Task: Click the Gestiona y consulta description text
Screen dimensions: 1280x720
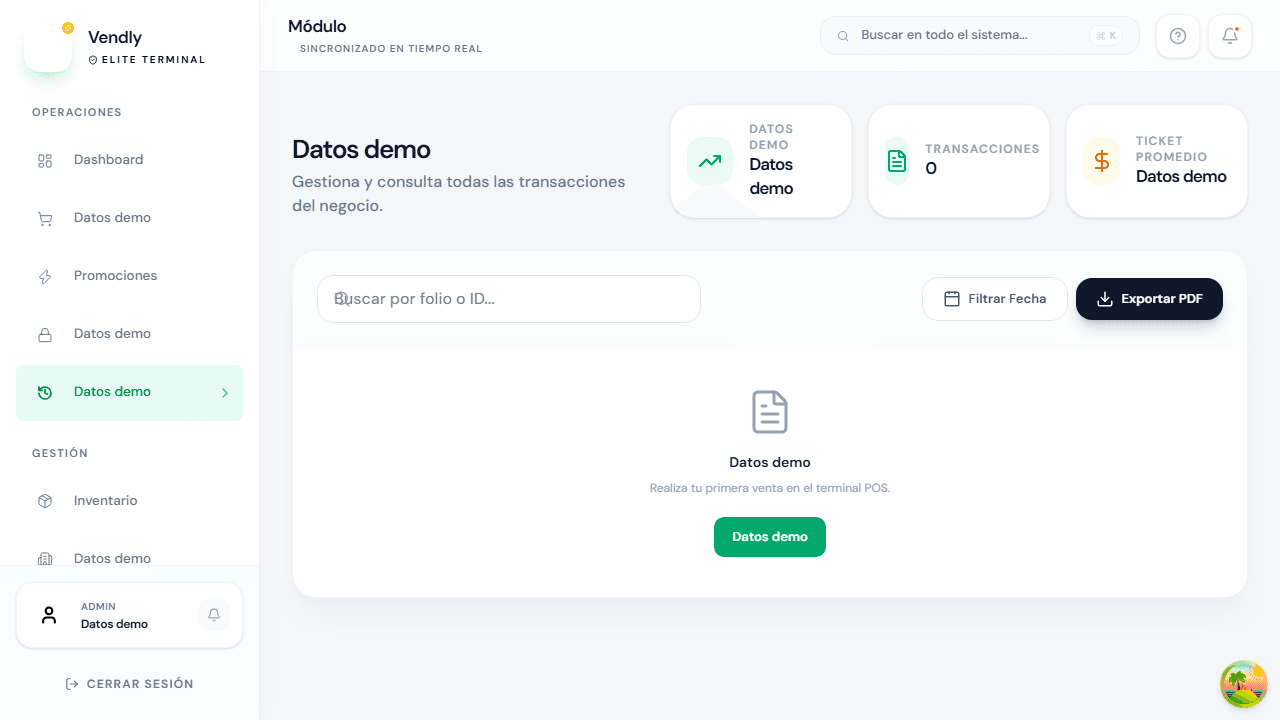Action: (x=459, y=194)
